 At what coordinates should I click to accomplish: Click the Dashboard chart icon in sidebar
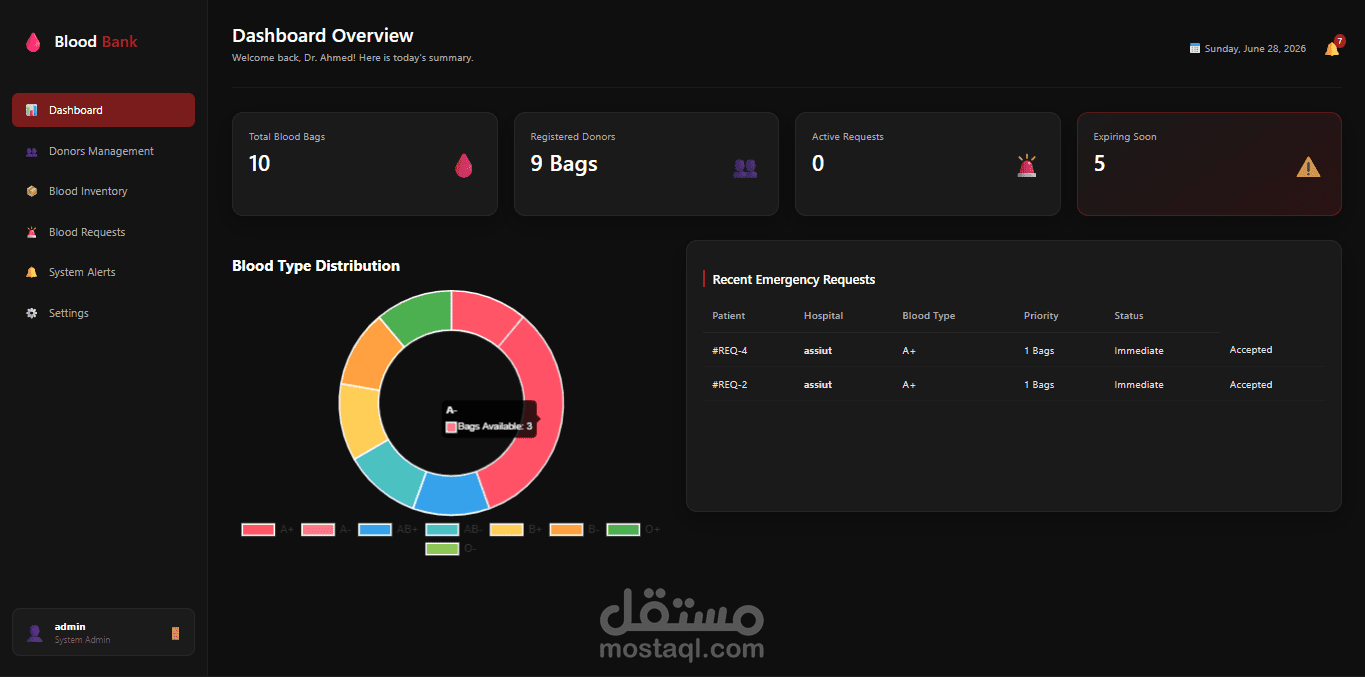click(32, 110)
